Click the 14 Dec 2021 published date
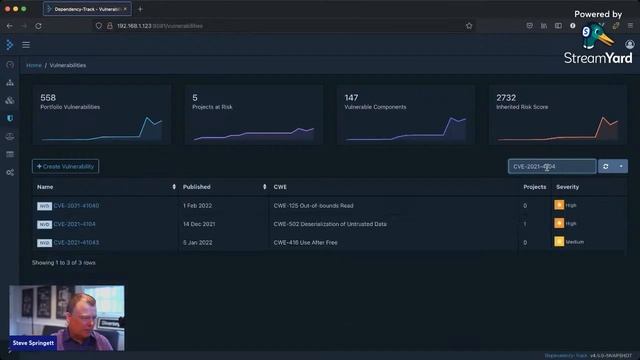The width and height of the screenshot is (640, 360). (x=199, y=224)
